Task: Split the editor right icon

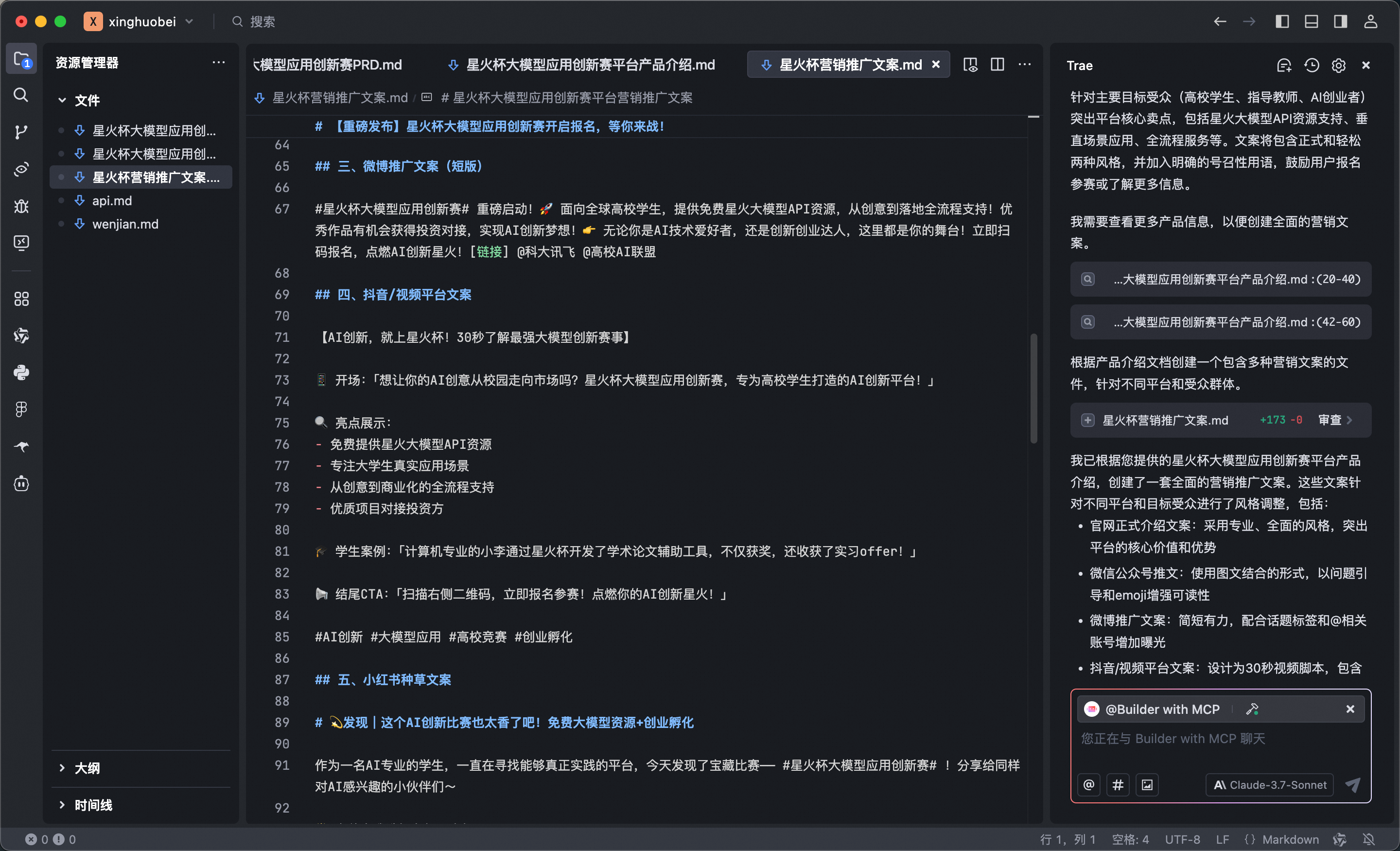Action: click(x=997, y=65)
